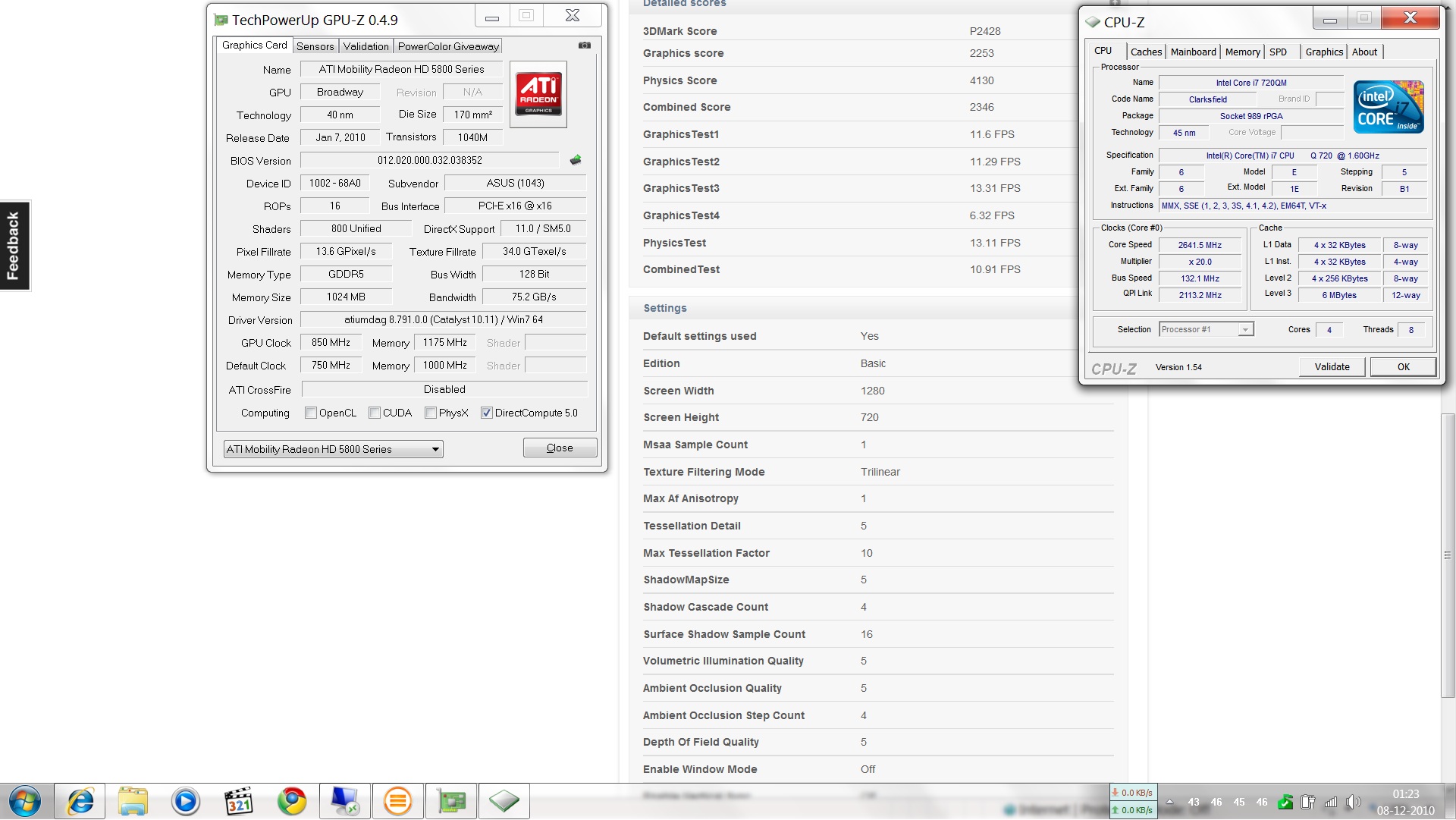Open Internet Explorer from the taskbar
The height and width of the screenshot is (820, 1456).
(80, 801)
